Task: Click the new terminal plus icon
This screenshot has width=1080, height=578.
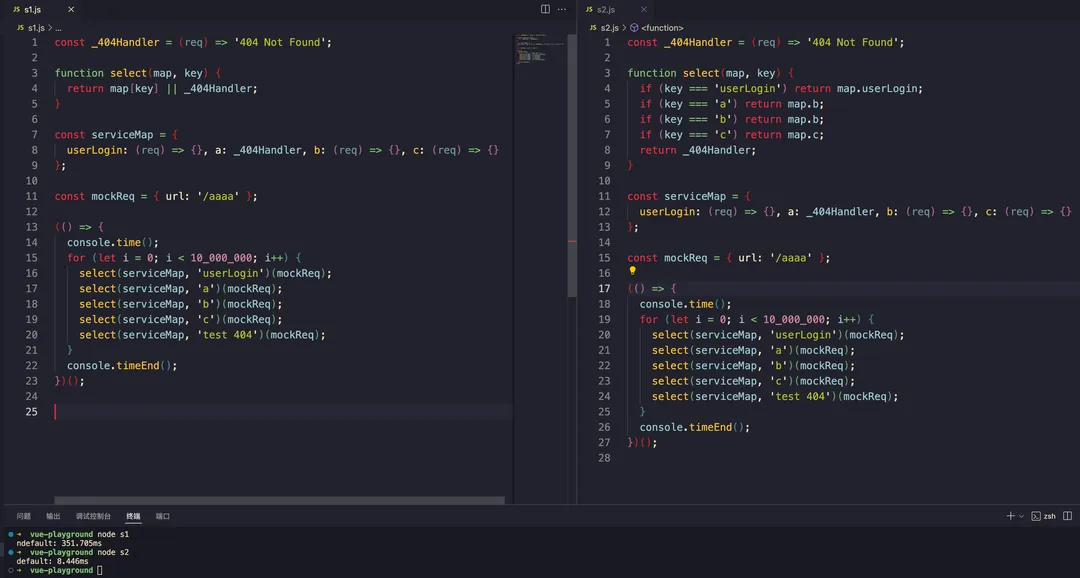Action: (1010, 516)
